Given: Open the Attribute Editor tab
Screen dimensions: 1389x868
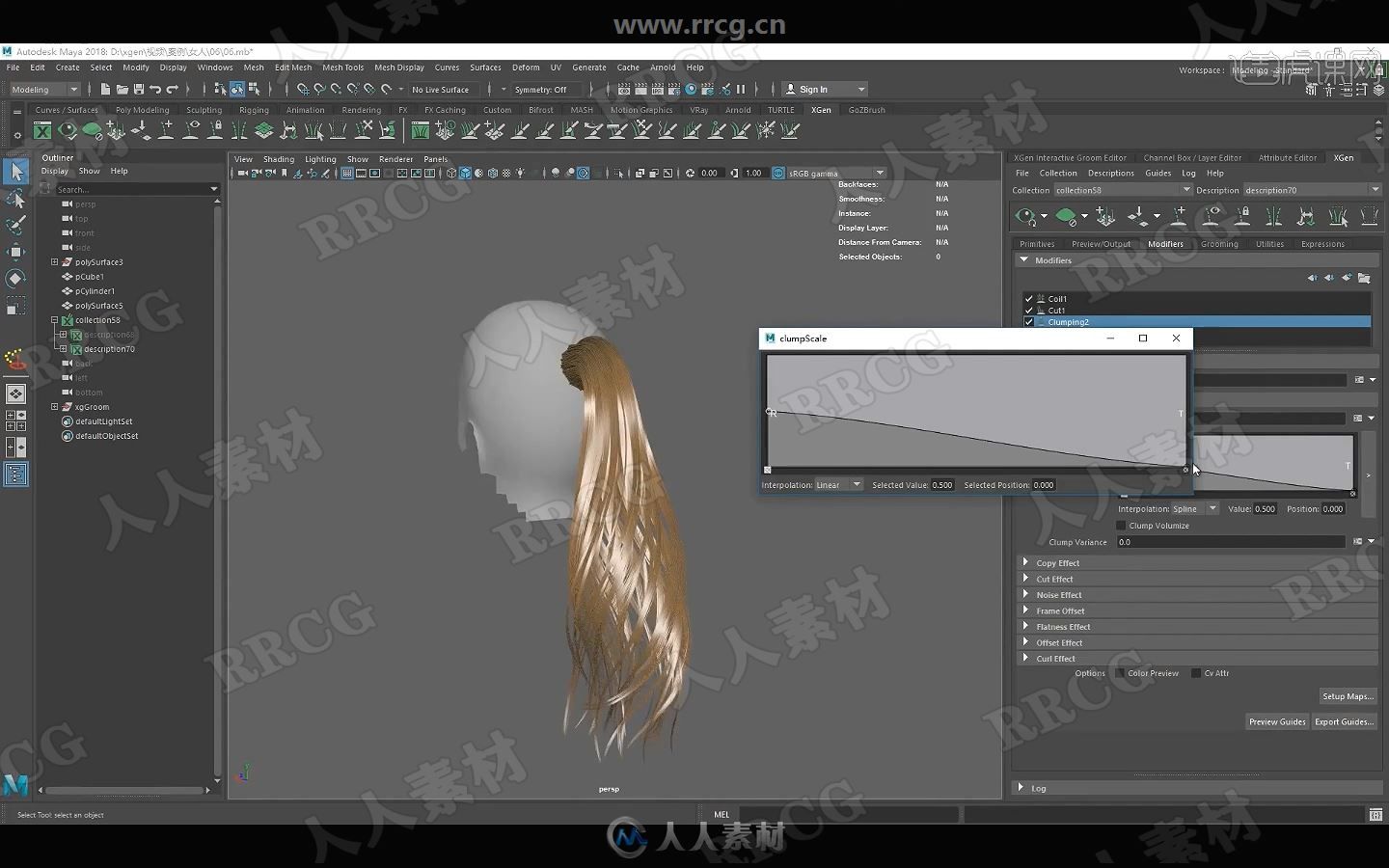Looking at the screenshot, I should point(1287,158).
